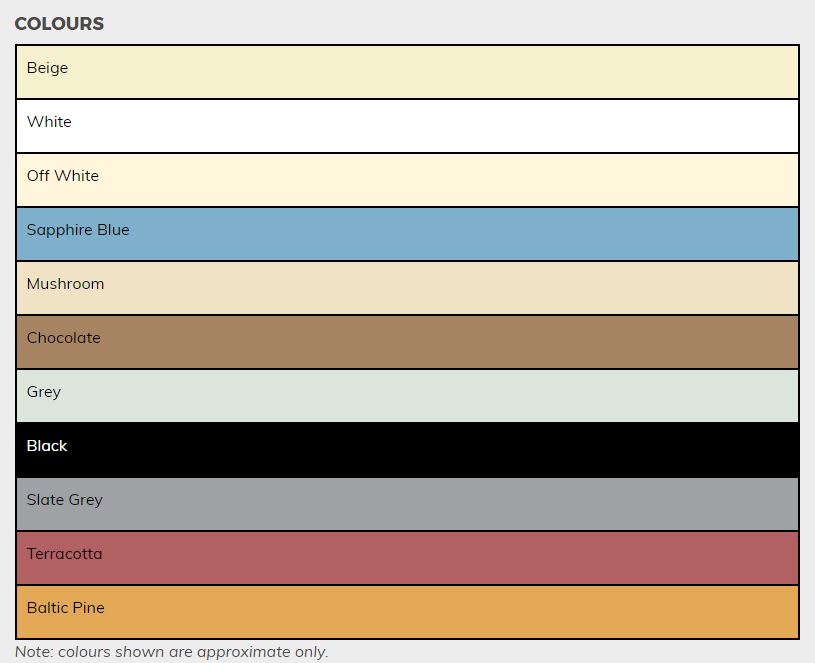Choose the White colour row
815x663 pixels.
pyautogui.click(x=407, y=126)
